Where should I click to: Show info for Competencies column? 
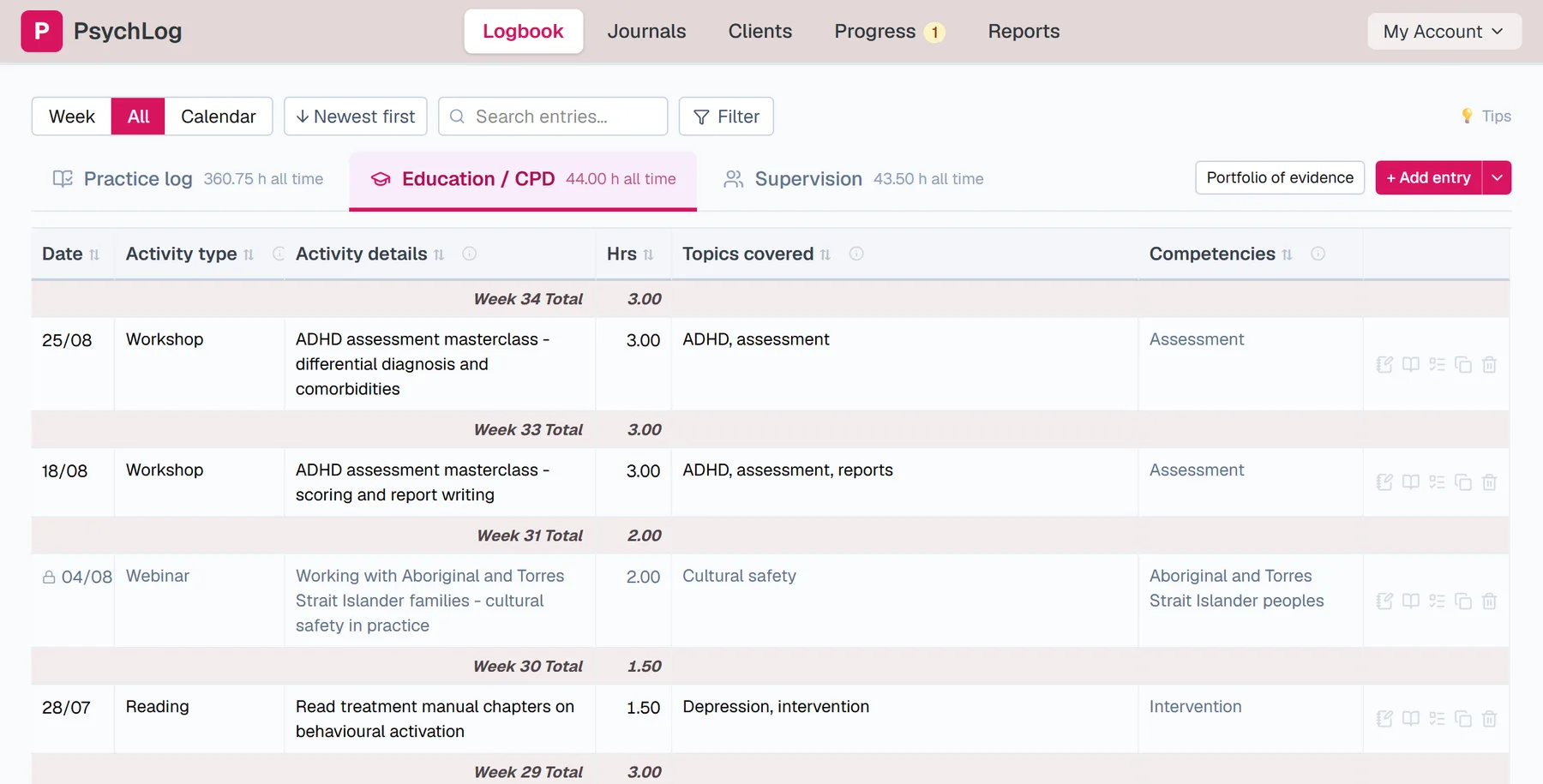click(1318, 254)
